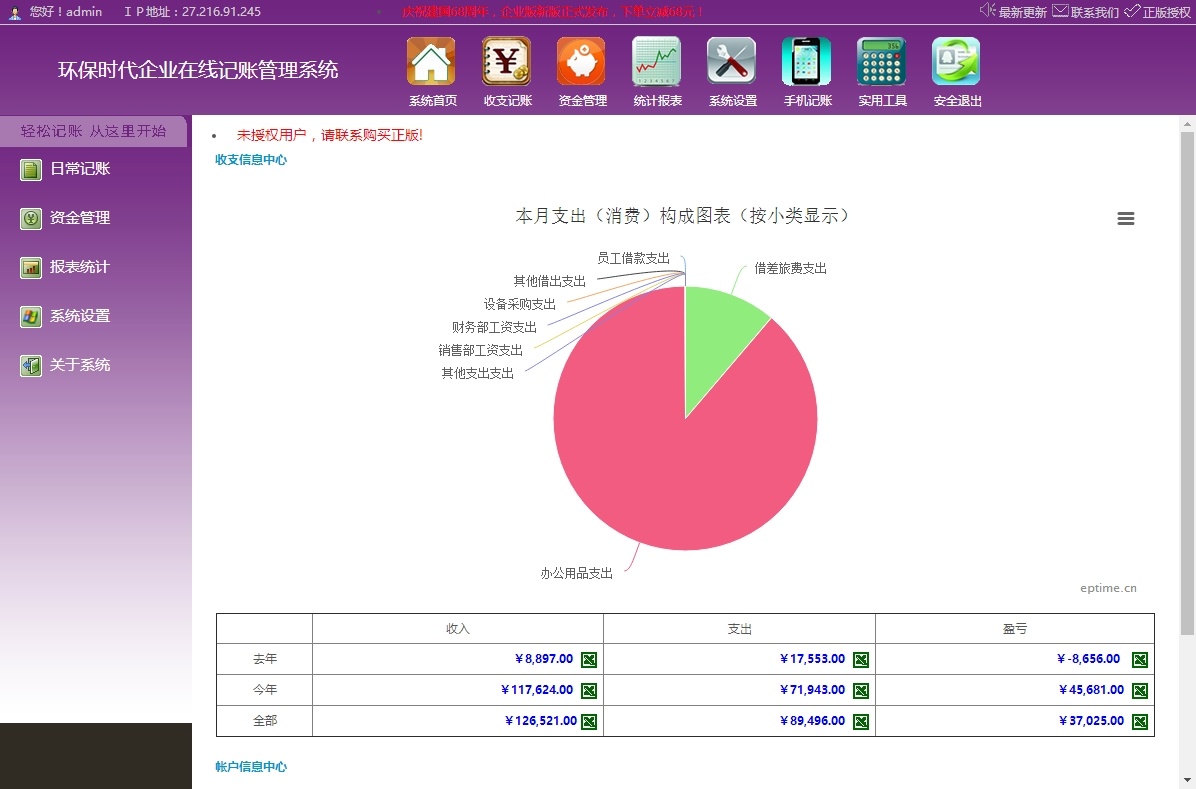Viewport: 1196px width, 789px height.
Task: Click the 帐户信息中心 link
Action: click(x=249, y=766)
